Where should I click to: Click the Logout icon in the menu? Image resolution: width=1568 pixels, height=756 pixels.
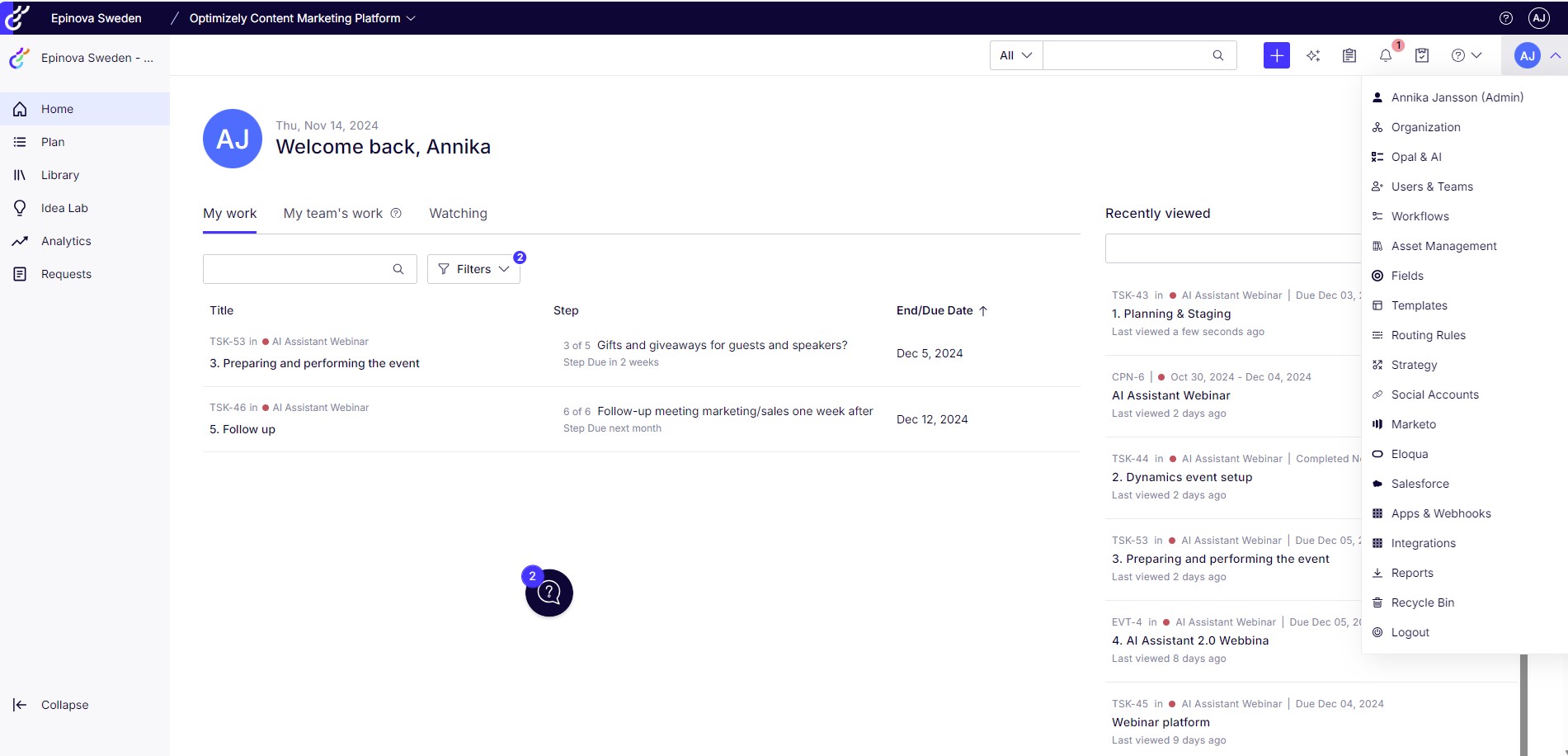coord(1377,632)
